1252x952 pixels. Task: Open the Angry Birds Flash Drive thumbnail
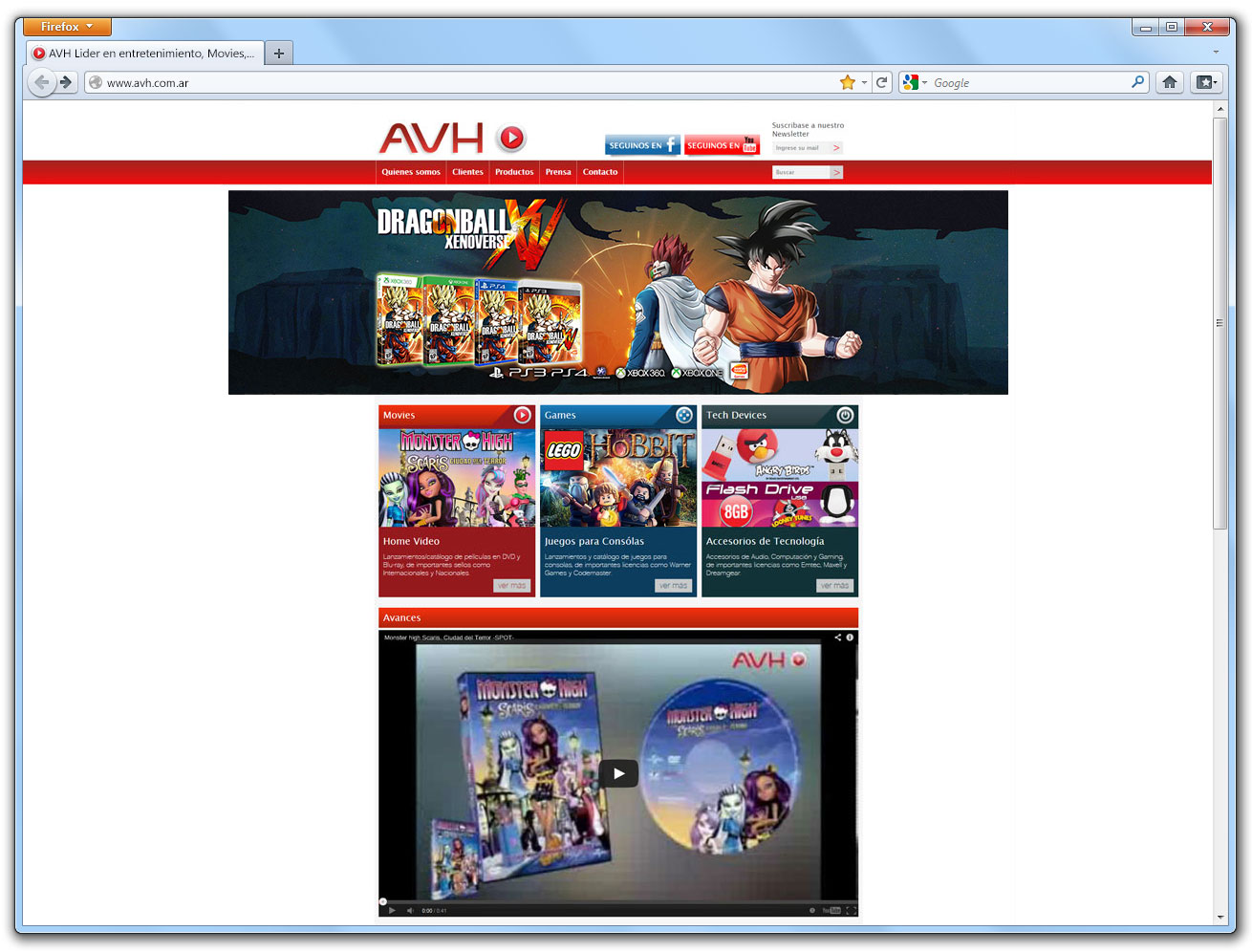[x=780, y=478]
